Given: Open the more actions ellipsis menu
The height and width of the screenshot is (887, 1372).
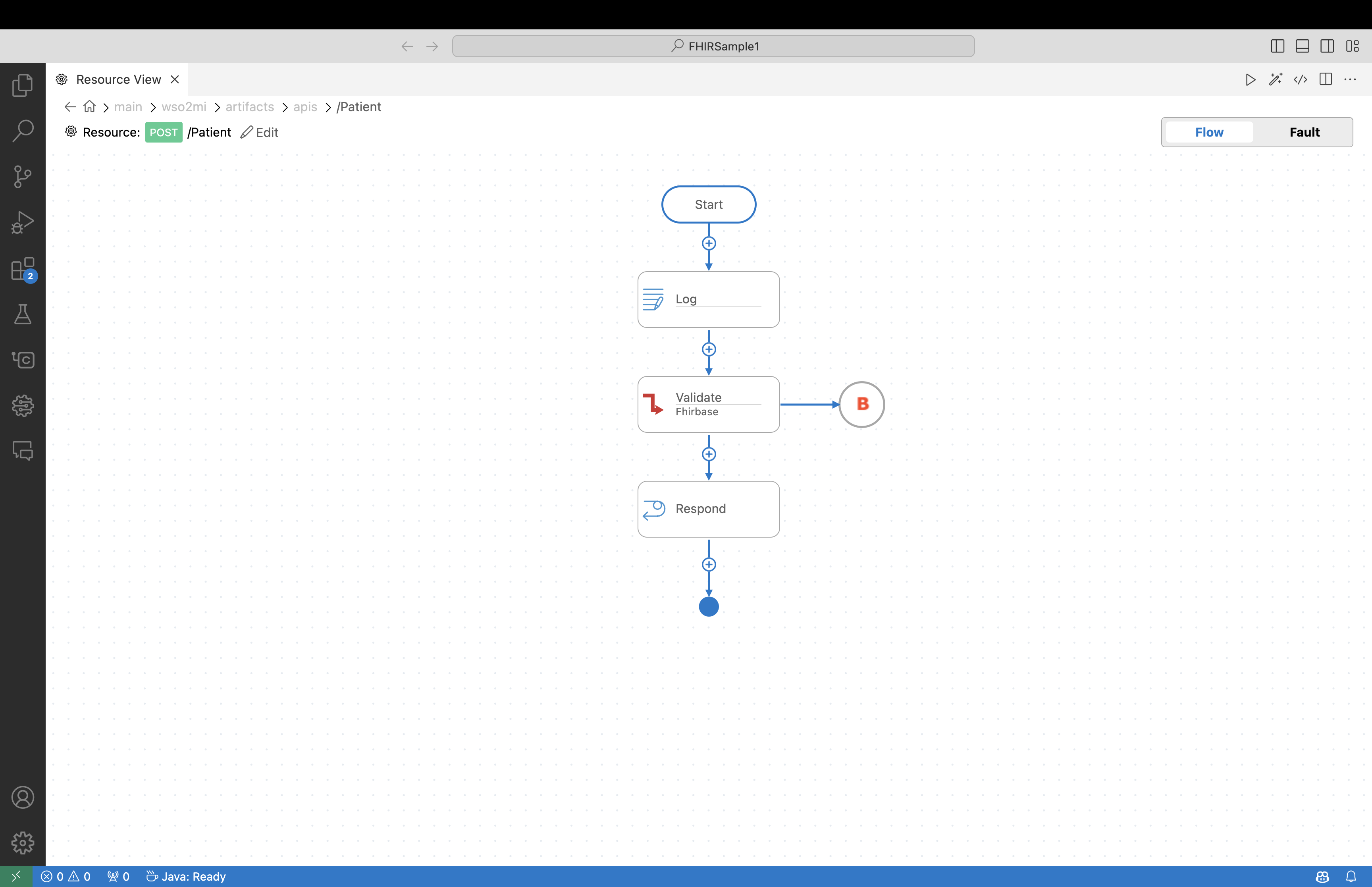Looking at the screenshot, I should click(1350, 79).
